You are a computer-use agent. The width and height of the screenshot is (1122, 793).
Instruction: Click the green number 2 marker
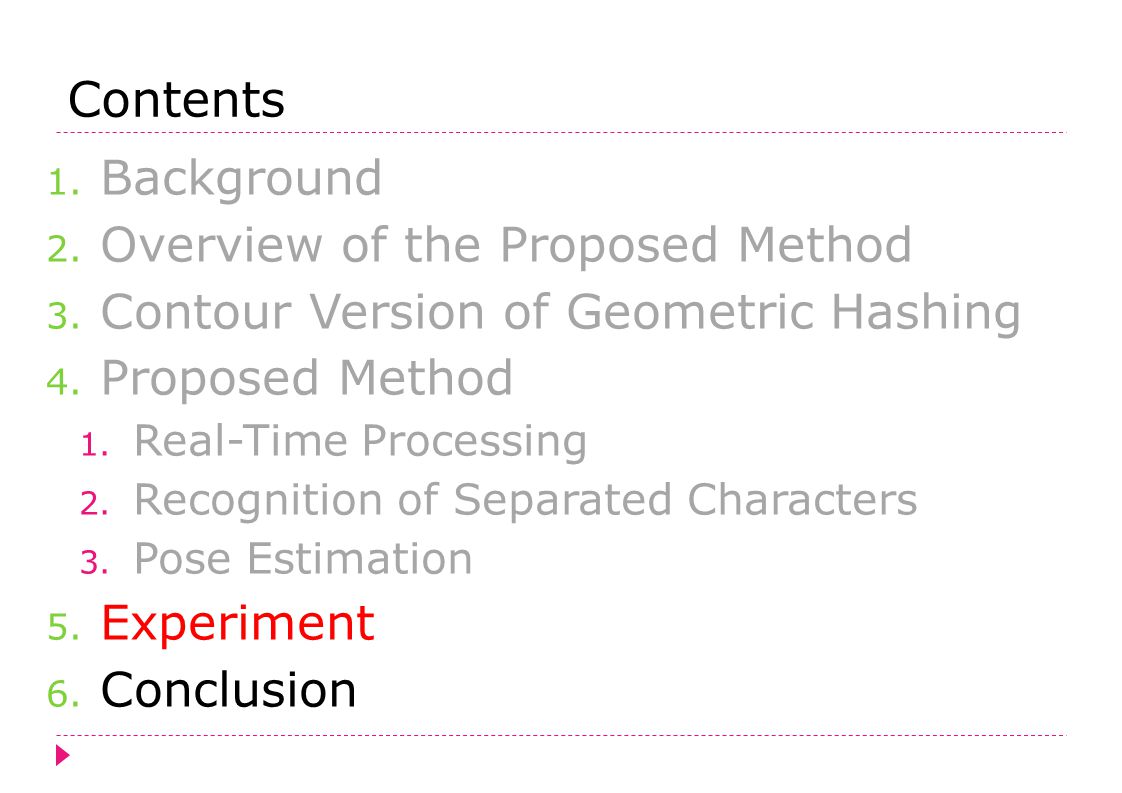[x=64, y=249]
